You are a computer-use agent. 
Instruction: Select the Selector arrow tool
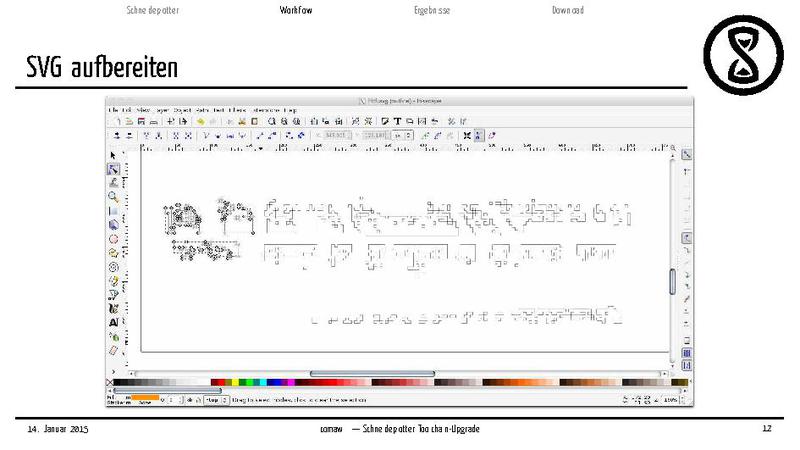[113, 155]
